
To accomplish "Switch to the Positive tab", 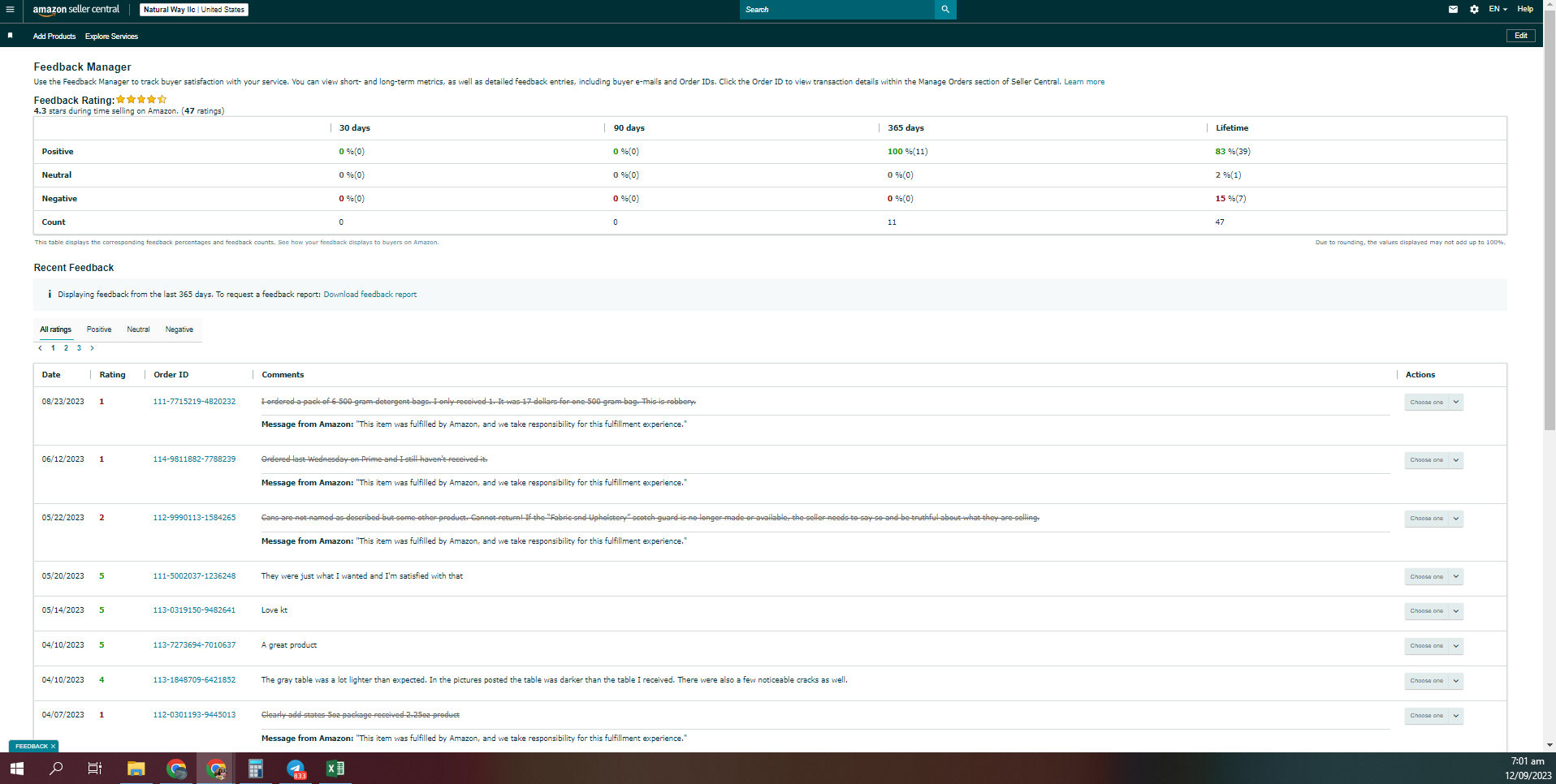I will click(x=99, y=330).
